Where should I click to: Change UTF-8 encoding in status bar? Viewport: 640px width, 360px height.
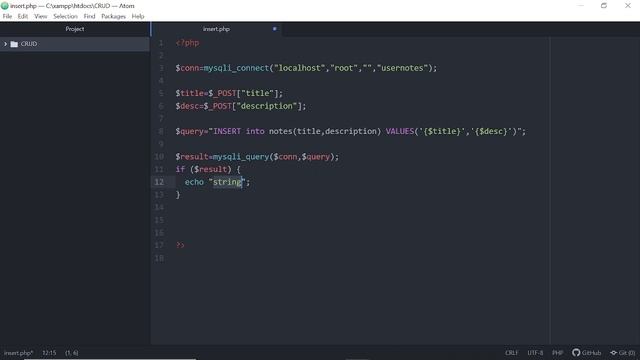(535, 353)
